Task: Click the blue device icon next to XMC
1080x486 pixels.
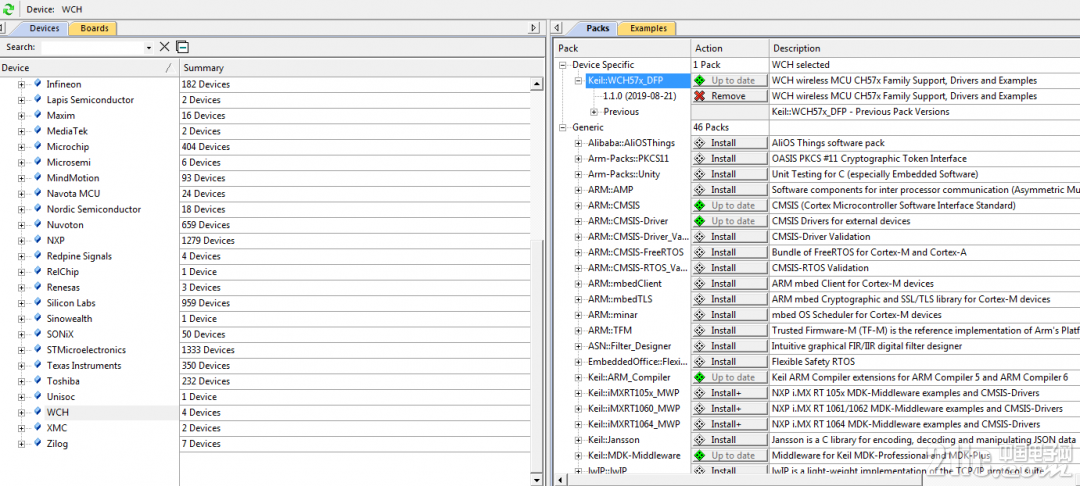Action: (37, 427)
